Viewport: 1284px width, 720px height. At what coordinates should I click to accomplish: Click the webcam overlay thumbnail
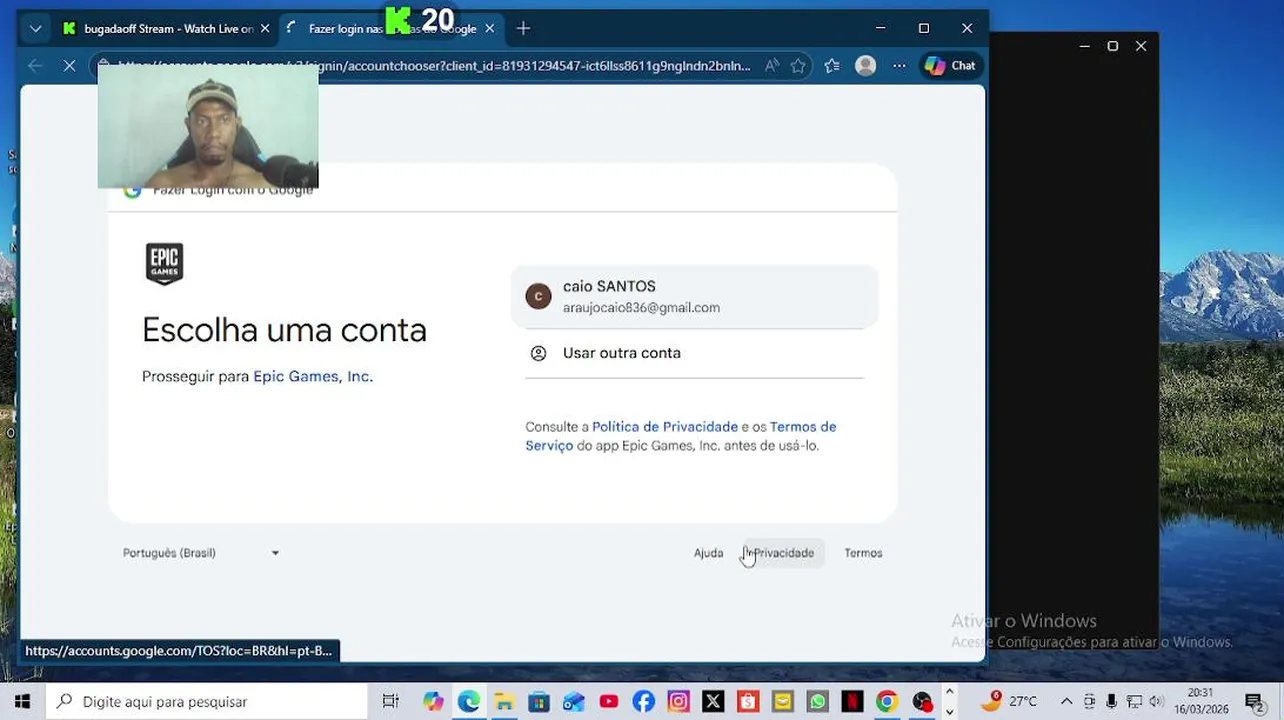tap(208, 128)
